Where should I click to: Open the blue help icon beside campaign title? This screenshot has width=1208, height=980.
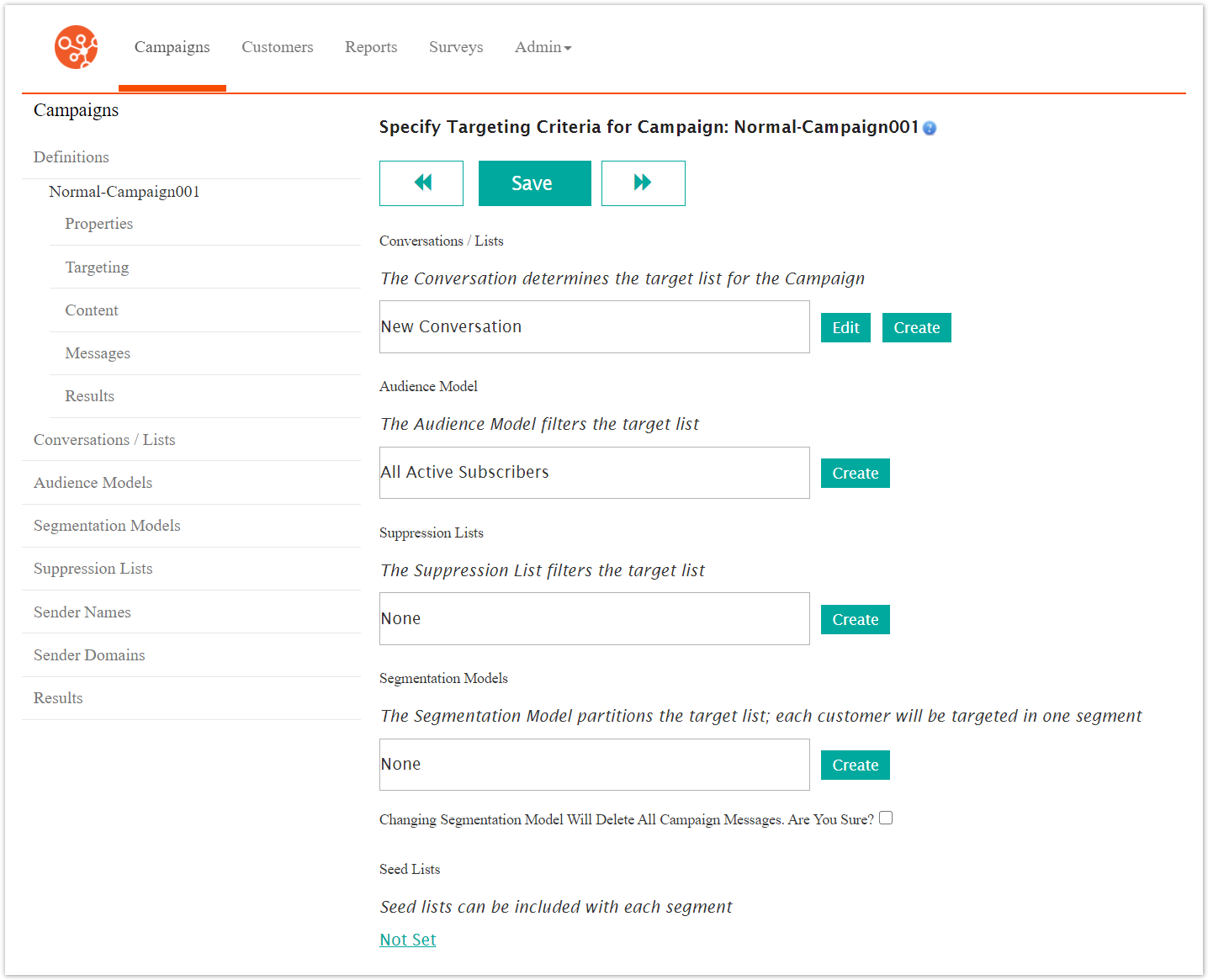(930, 128)
